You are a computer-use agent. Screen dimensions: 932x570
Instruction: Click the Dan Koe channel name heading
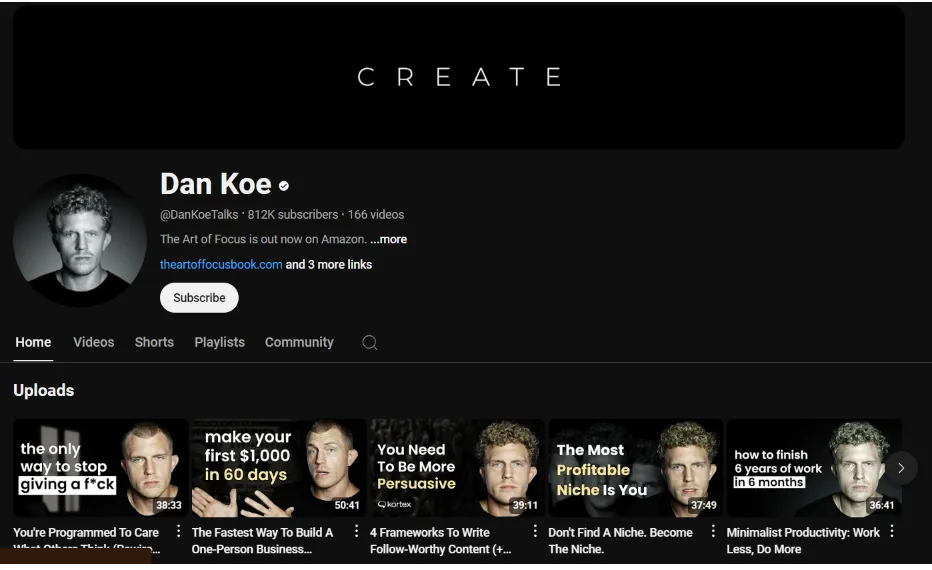216,184
